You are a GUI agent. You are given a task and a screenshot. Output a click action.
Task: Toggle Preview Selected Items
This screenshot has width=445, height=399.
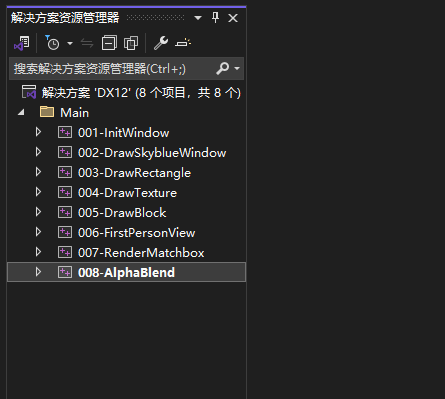tap(183, 43)
